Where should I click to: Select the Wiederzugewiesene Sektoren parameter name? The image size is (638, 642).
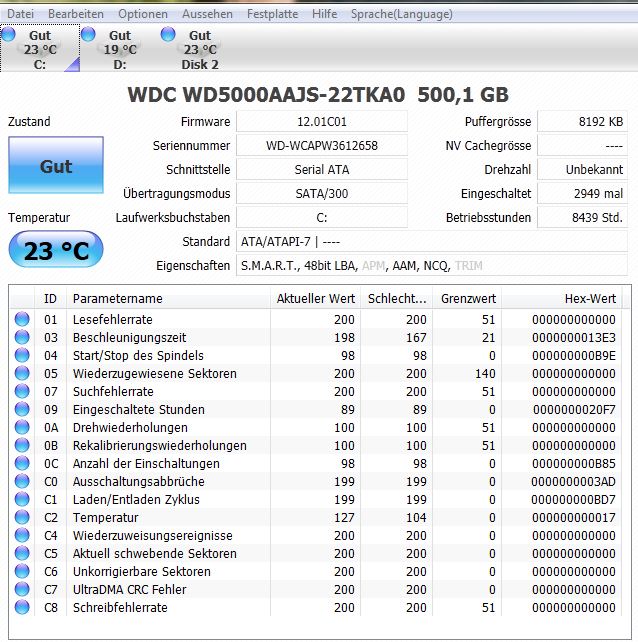[x=155, y=373]
